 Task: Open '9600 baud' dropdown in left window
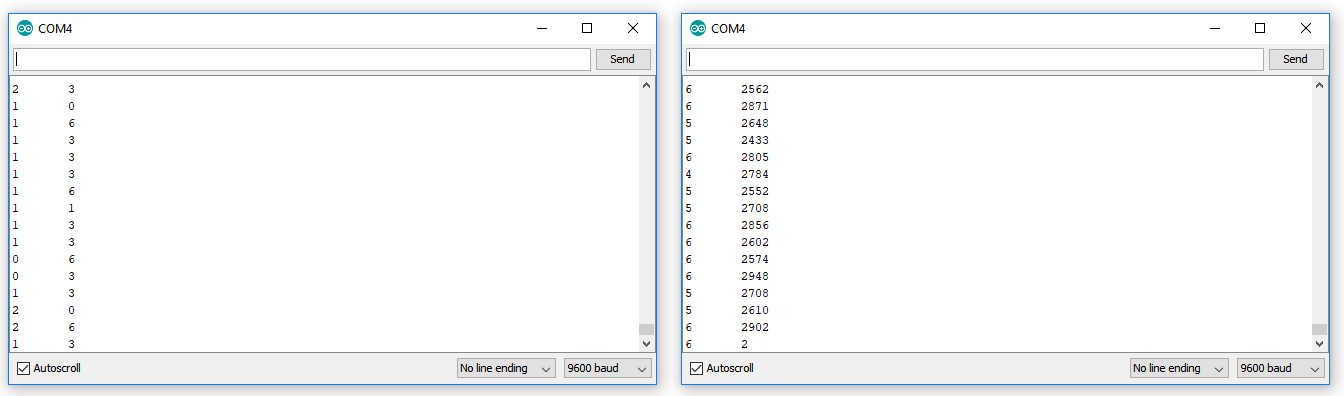click(608, 368)
